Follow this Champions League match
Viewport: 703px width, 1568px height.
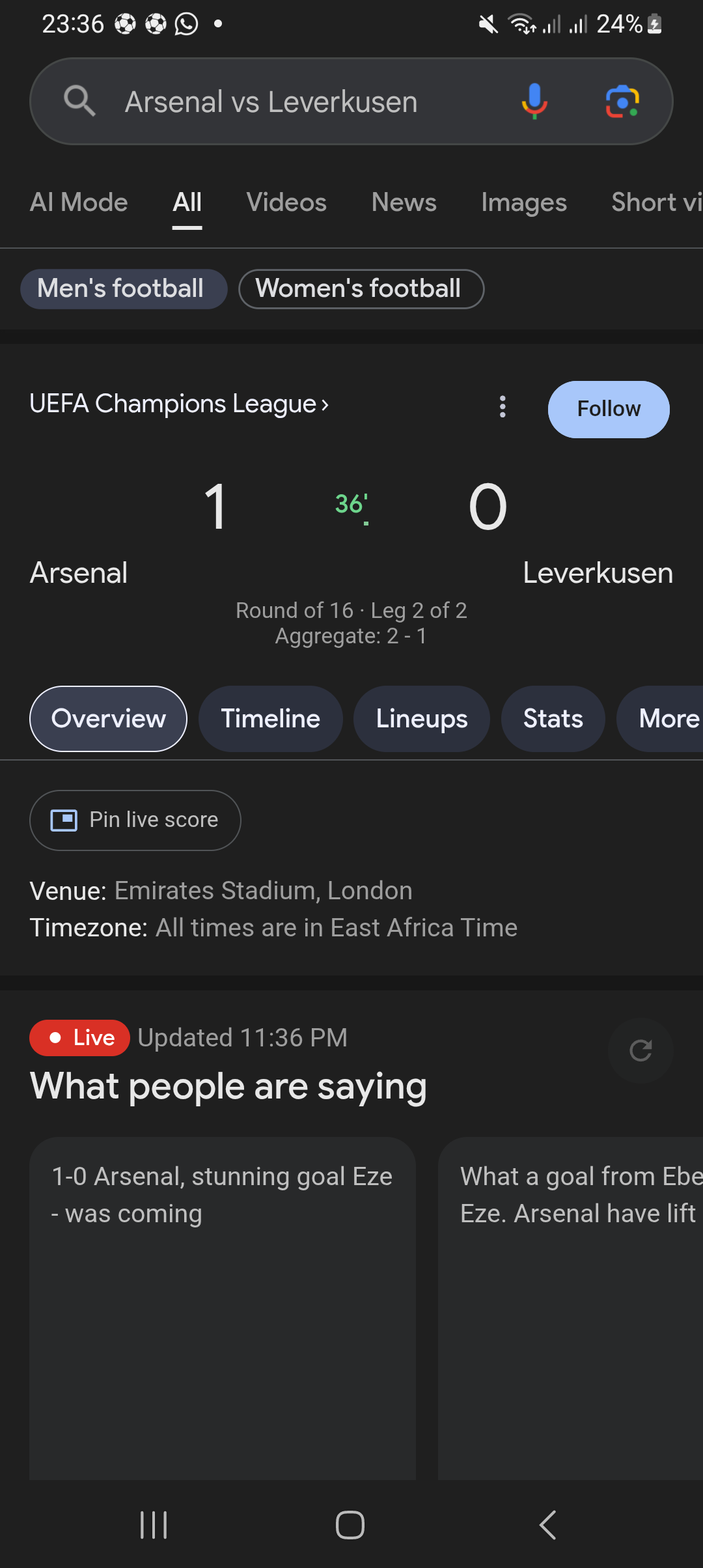click(x=609, y=410)
